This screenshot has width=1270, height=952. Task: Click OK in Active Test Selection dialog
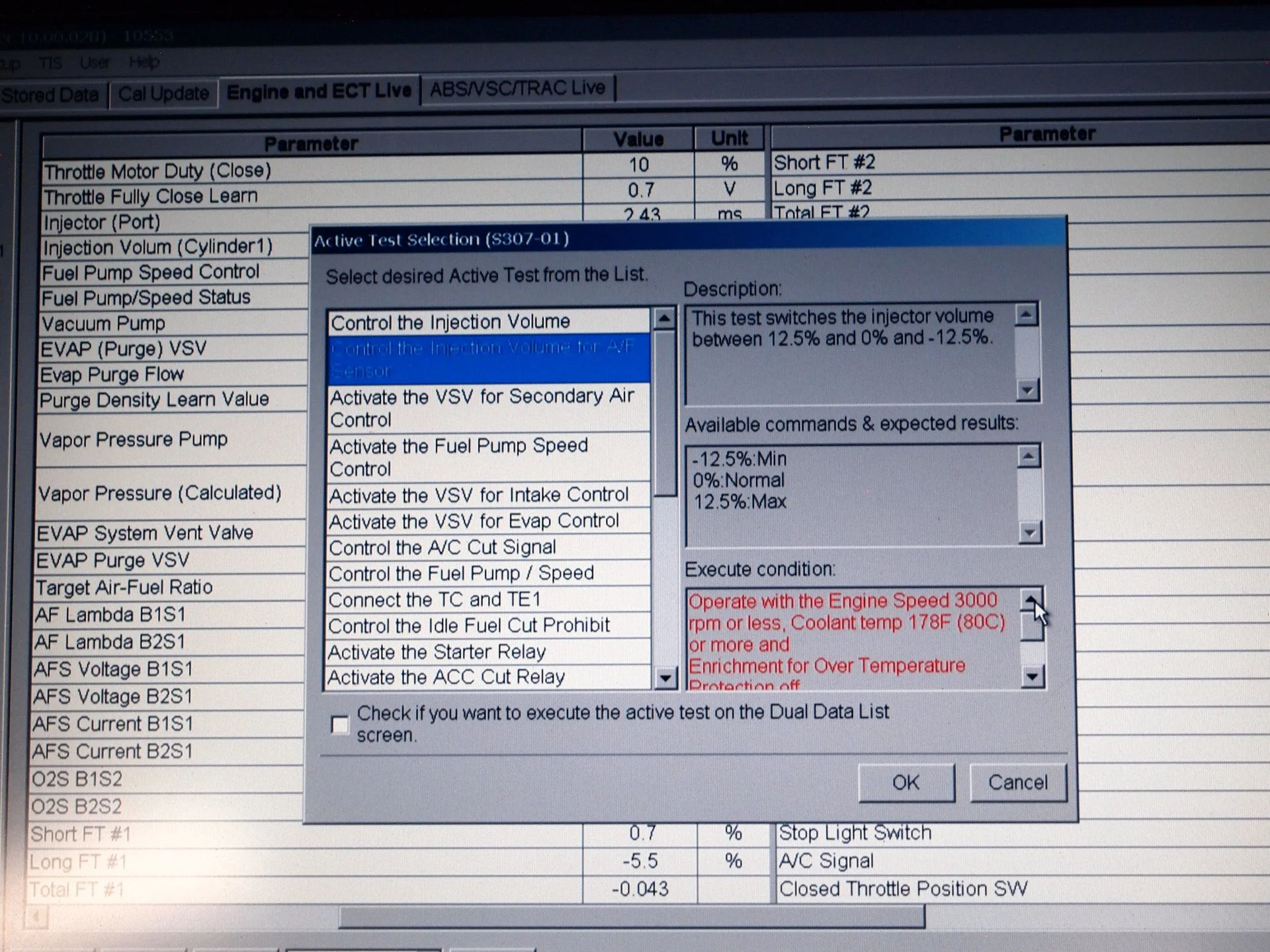pyautogui.click(x=906, y=783)
